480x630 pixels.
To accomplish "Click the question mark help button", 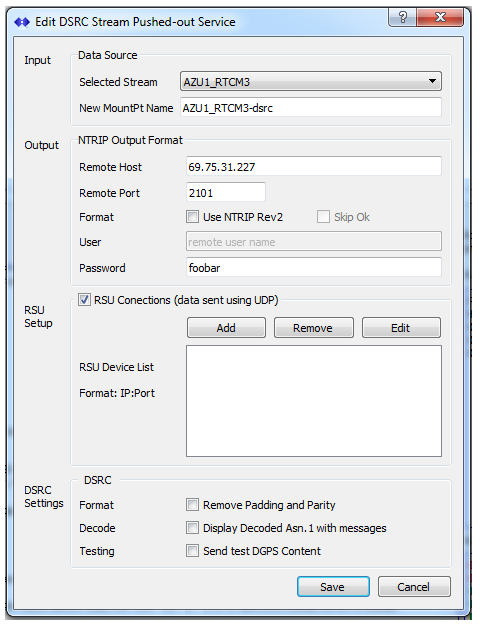I will [402, 17].
